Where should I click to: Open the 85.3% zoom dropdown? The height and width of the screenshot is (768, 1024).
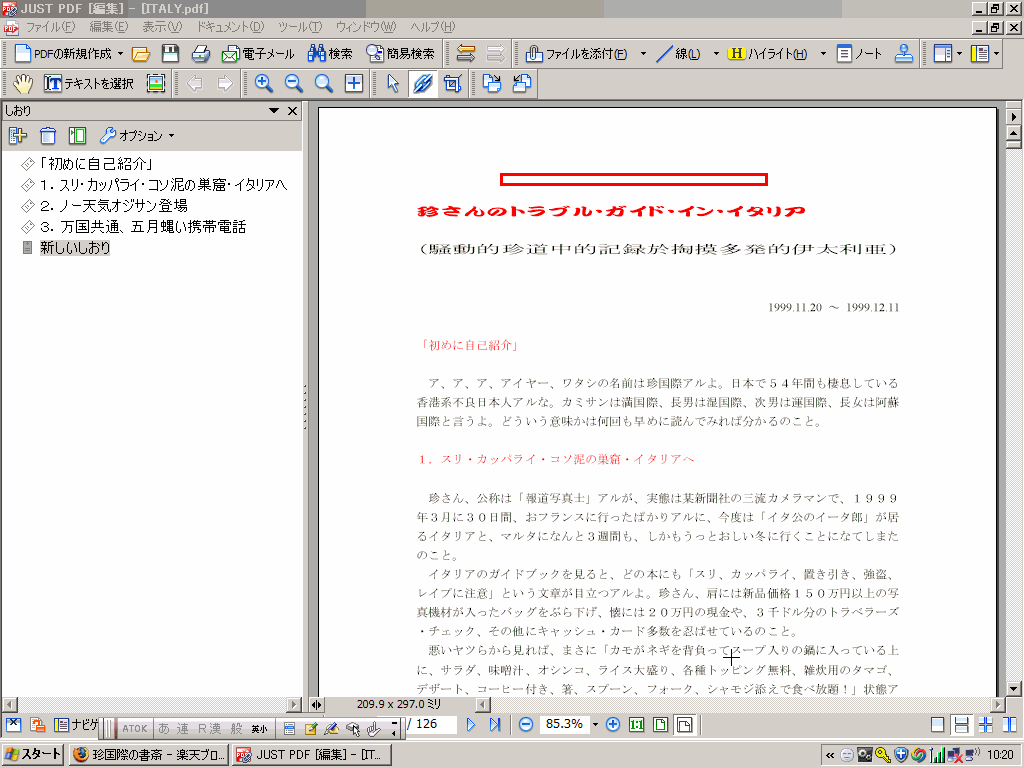(595, 724)
